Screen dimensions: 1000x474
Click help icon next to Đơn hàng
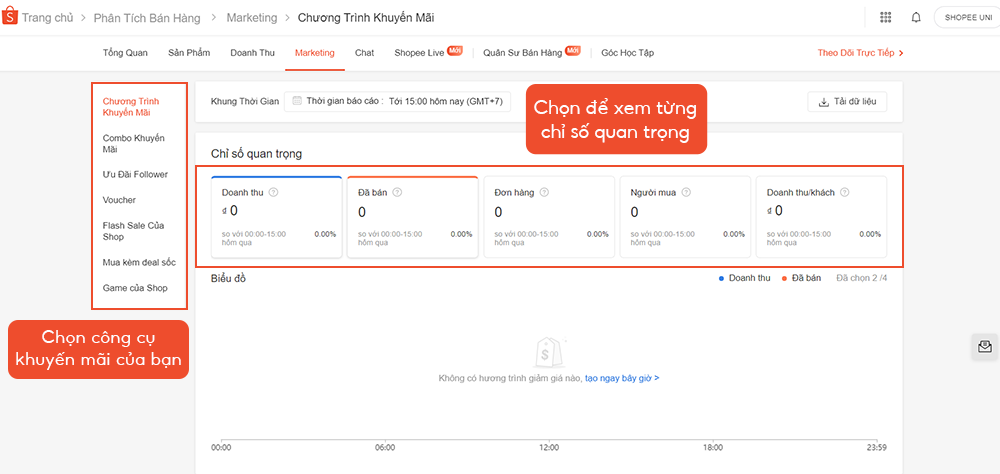[x=545, y=192]
